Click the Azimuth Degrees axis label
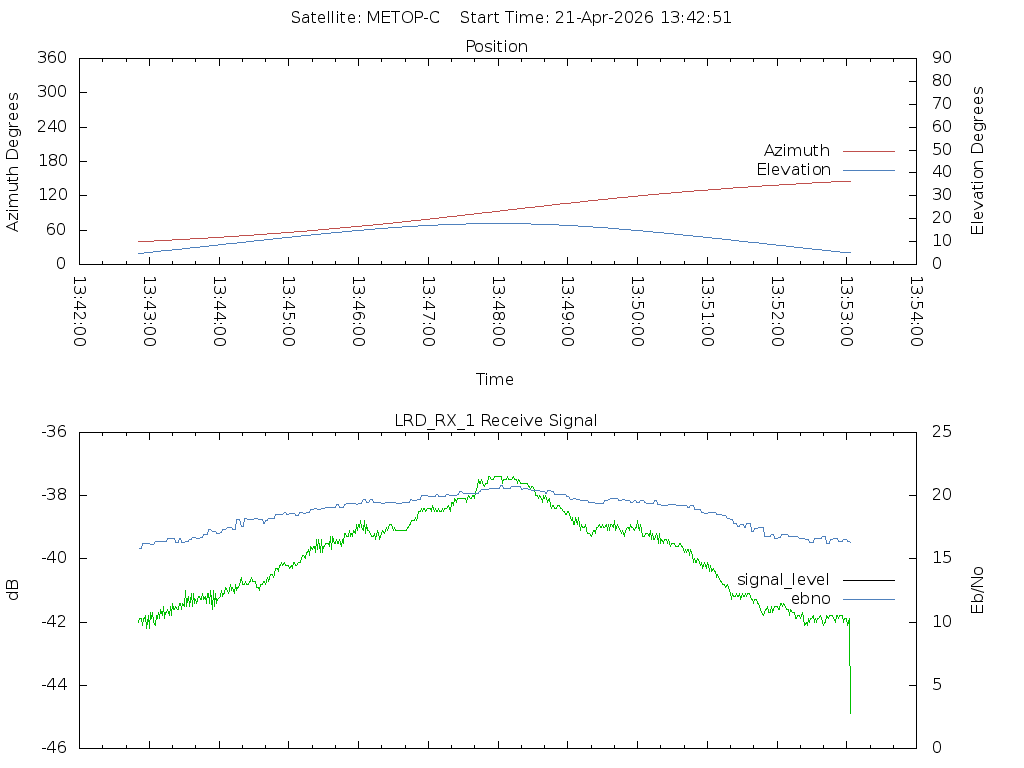 tap(12, 162)
